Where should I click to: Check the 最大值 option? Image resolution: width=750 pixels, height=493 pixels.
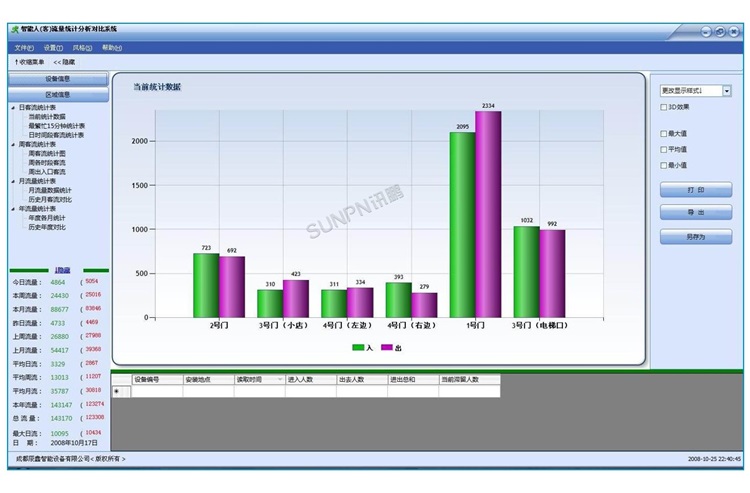[664, 133]
